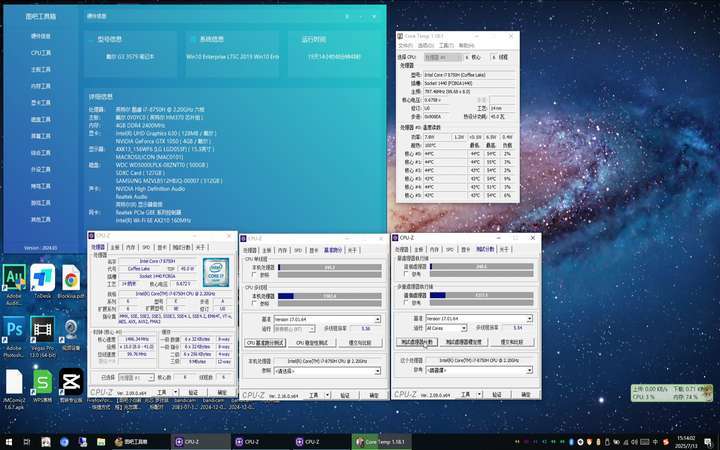
Task: Open 工具 dropdown arrow in left CPU-Z
Action: [175, 393]
